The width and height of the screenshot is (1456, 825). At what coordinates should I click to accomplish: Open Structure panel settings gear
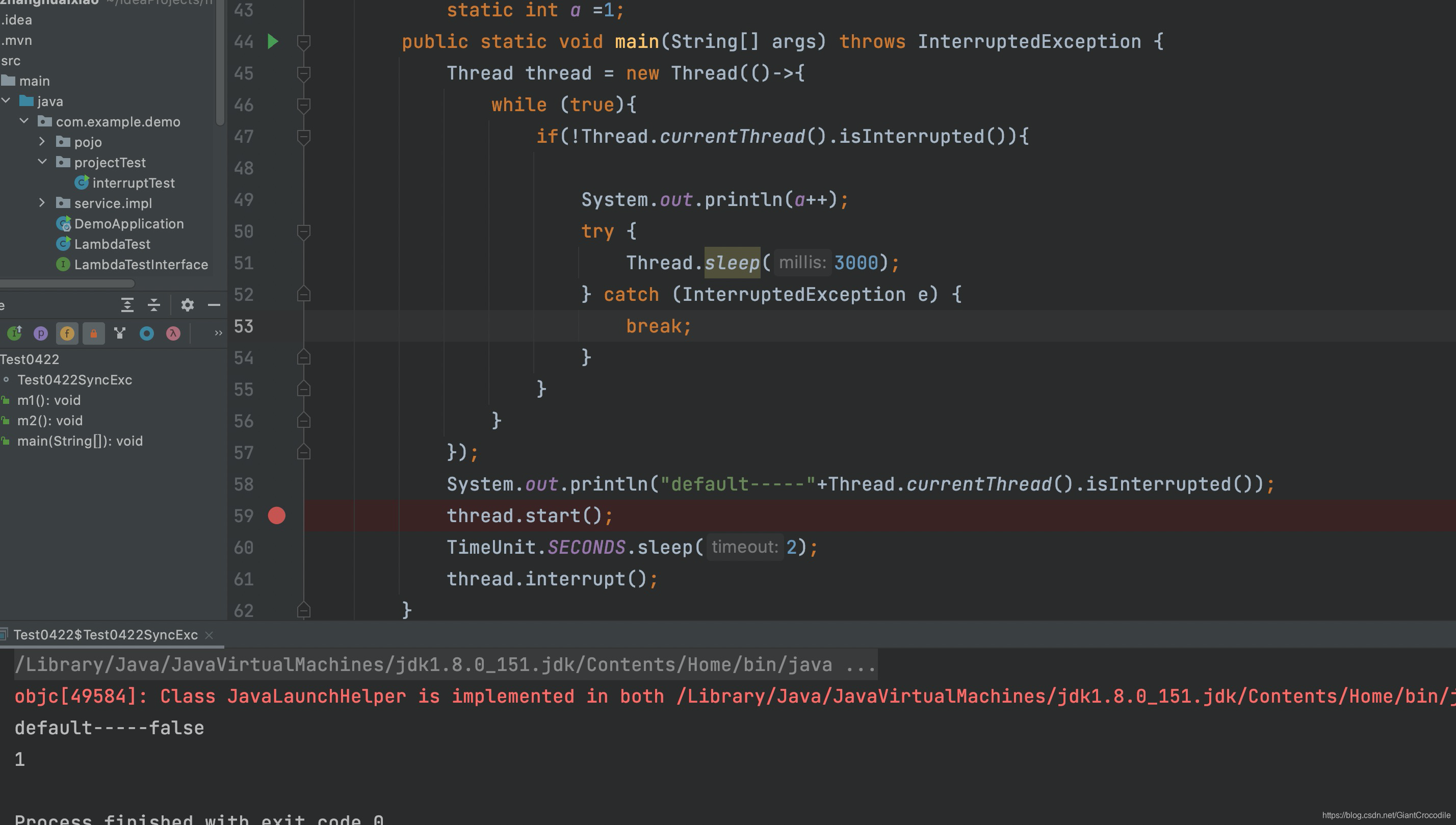188,305
